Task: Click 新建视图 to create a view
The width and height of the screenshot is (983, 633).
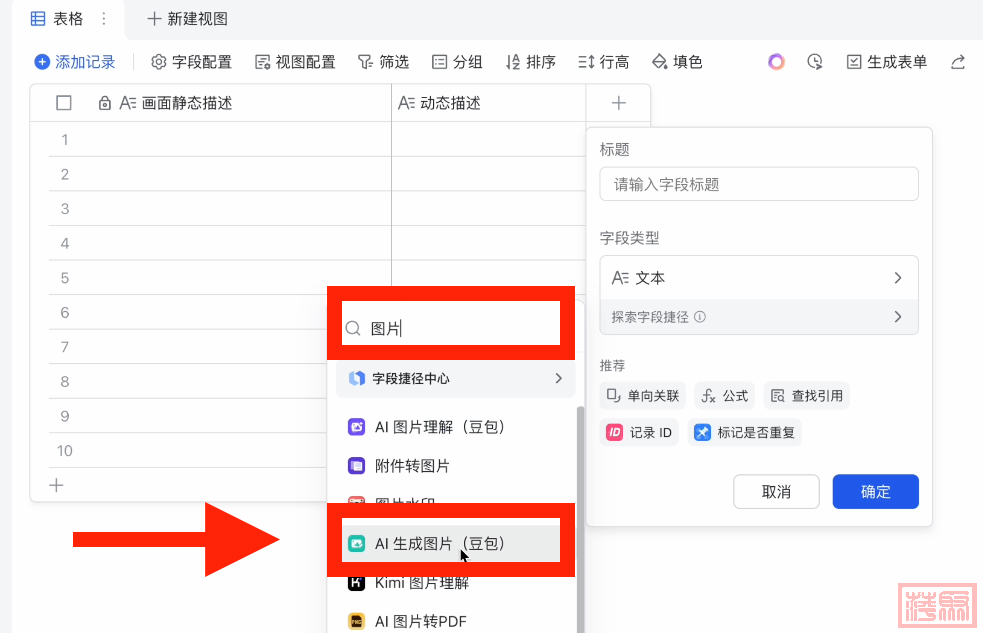Action: 187,18
